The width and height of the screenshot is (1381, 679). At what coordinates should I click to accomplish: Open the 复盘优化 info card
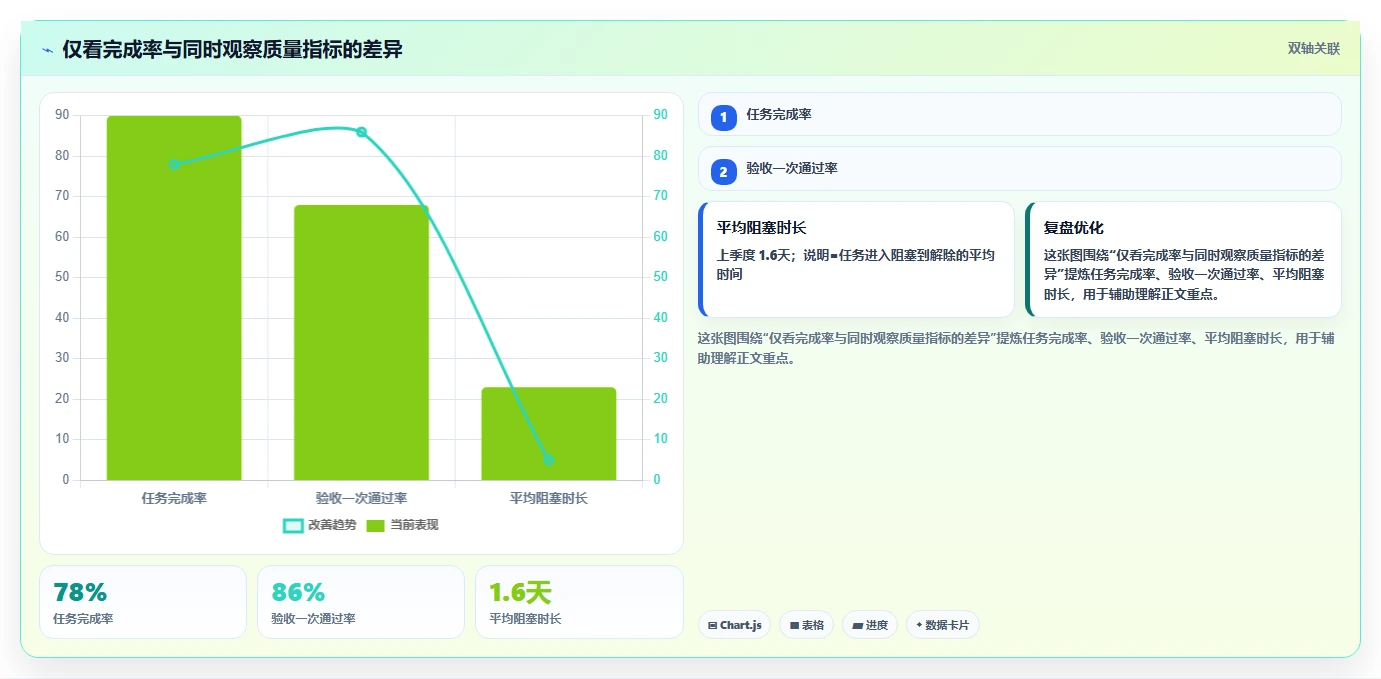tap(1183, 259)
